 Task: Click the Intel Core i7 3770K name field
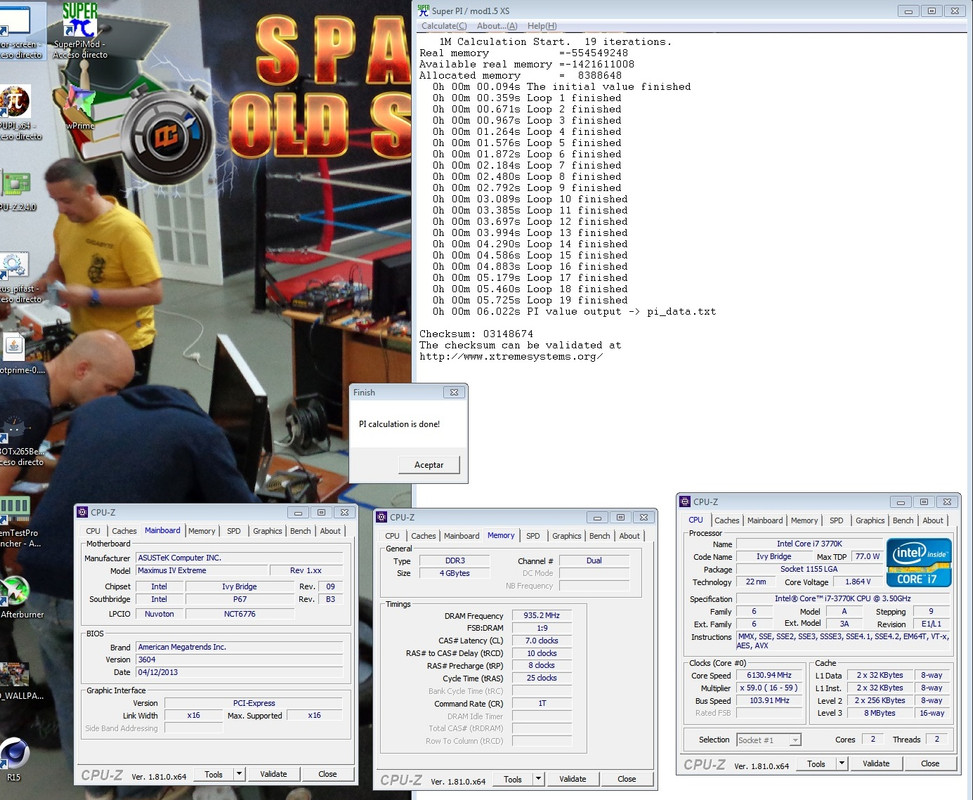click(x=809, y=544)
